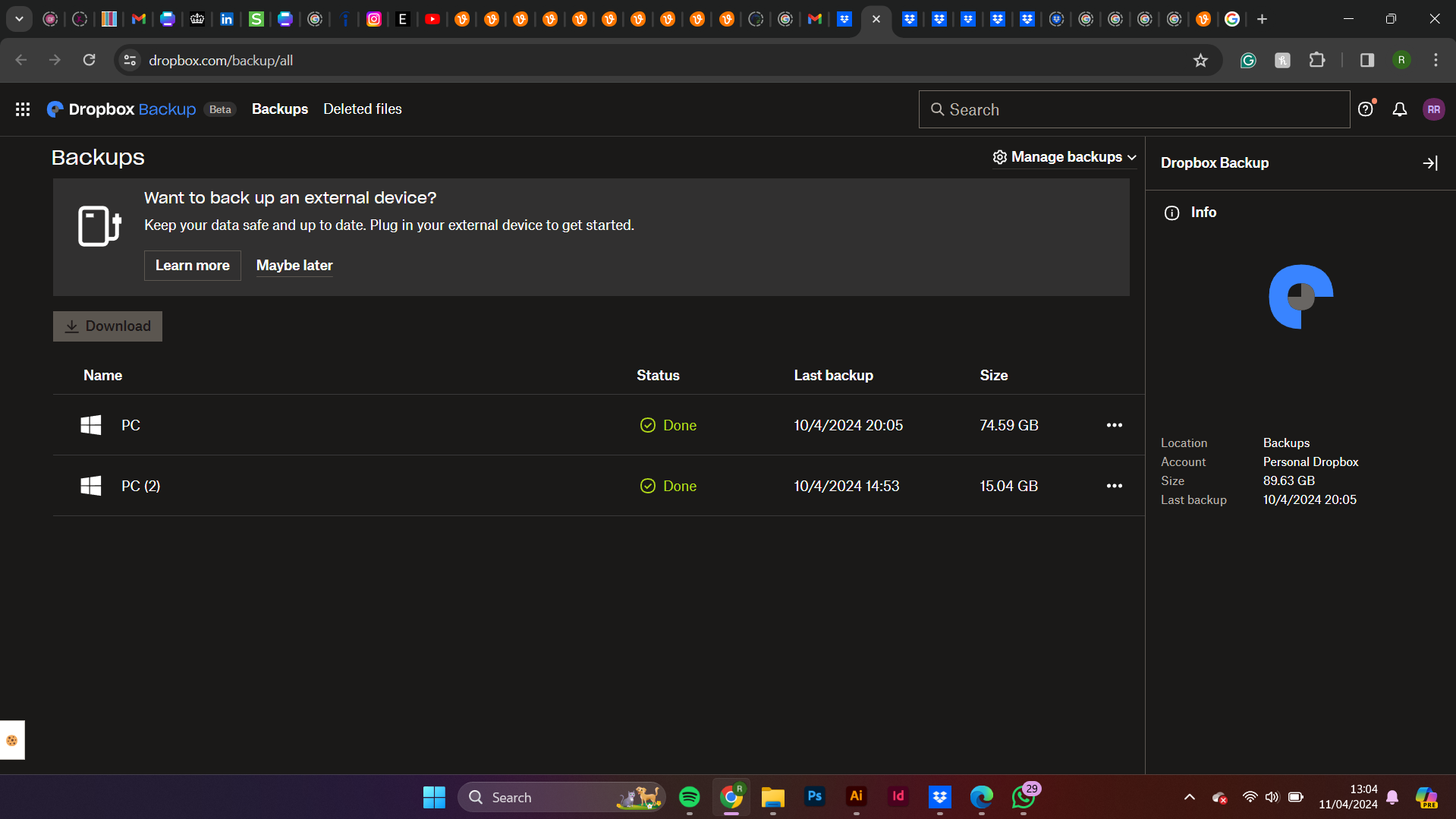Open the Dropbox app in the taskbar

pyautogui.click(x=940, y=797)
